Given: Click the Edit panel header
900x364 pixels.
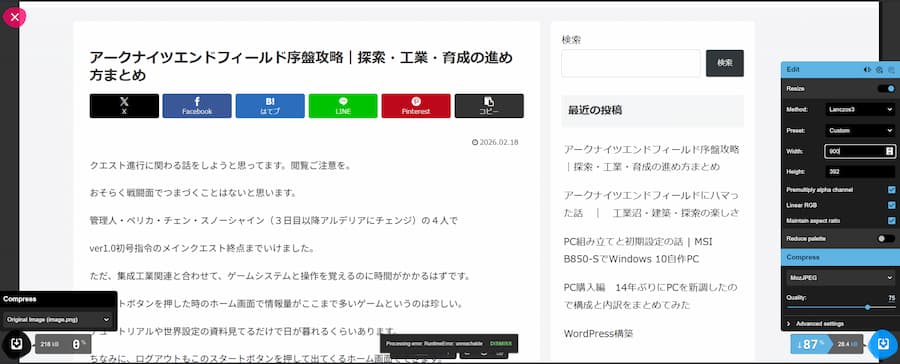Looking at the screenshot, I should click(840, 69).
